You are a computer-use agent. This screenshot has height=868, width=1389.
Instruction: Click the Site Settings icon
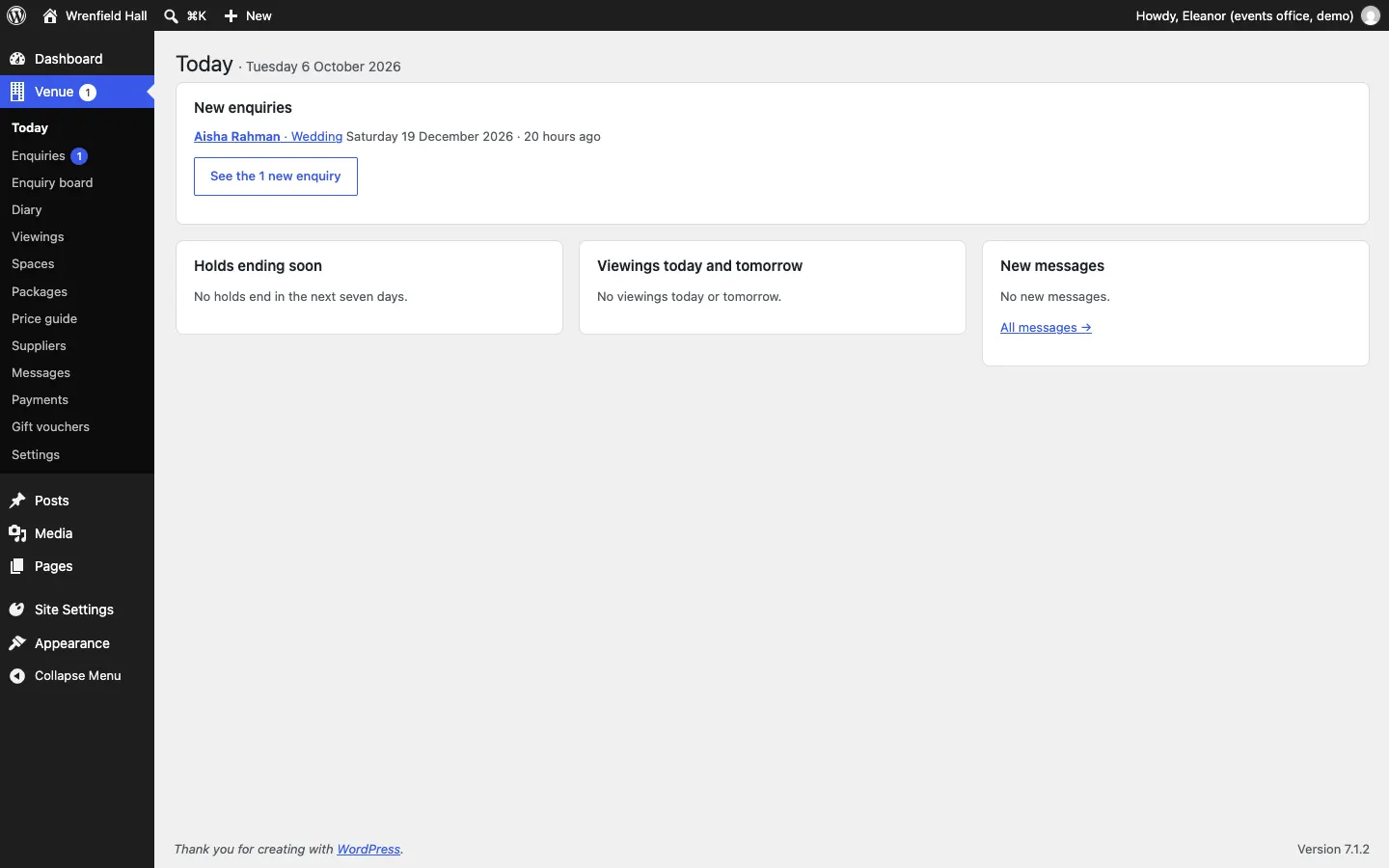(x=17, y=610)
